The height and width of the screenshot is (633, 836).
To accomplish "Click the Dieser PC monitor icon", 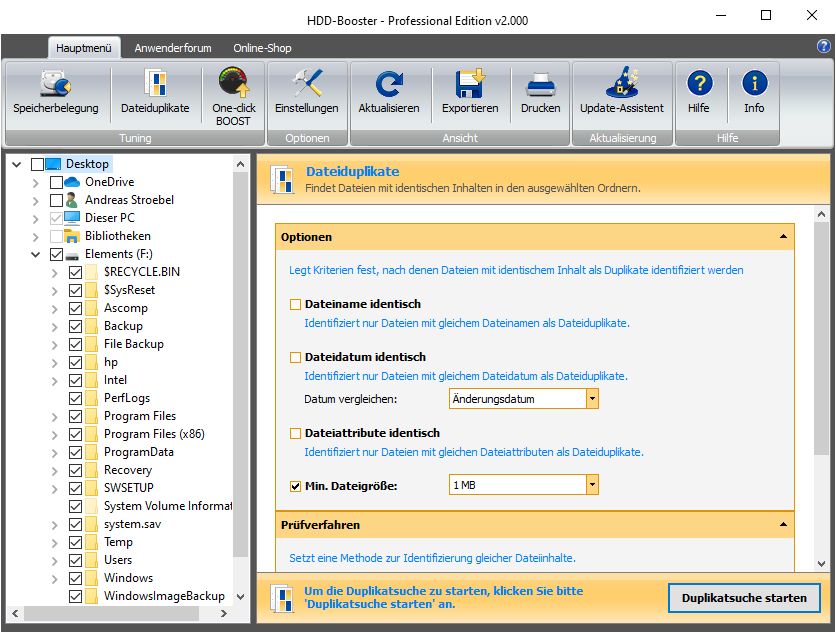I will click(x=72, y=218).
